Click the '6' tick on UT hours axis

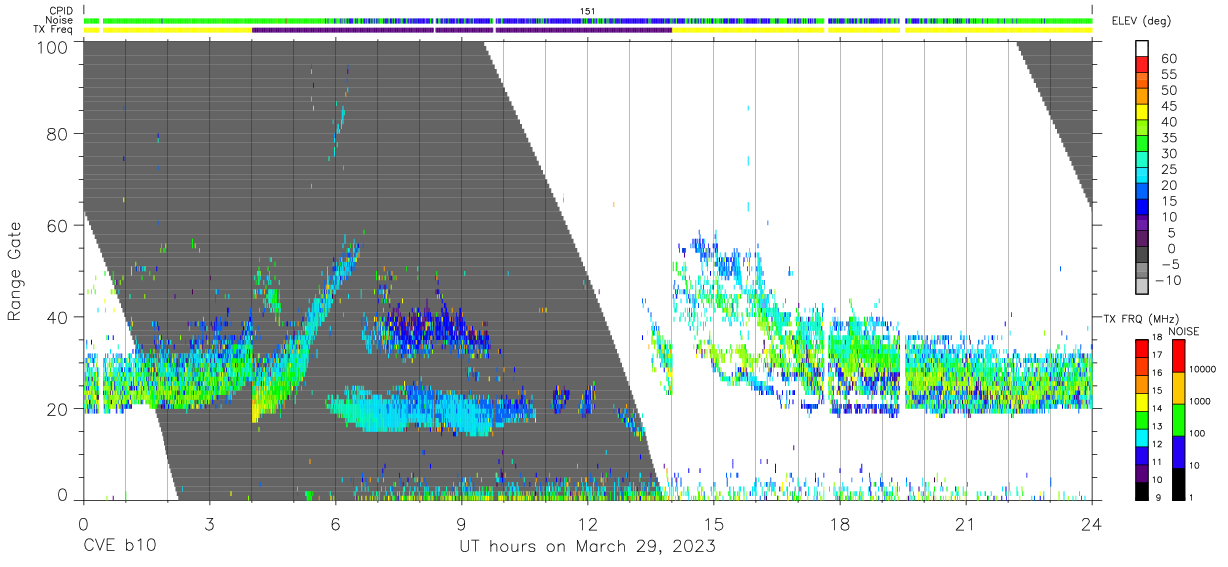(x=335, y=524)
